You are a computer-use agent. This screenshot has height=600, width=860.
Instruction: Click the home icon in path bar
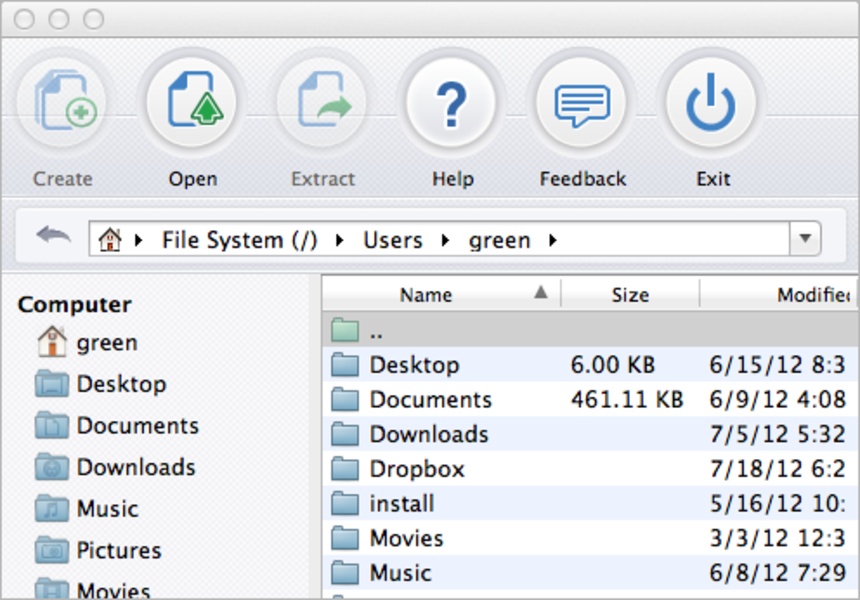(x=110, y=240)
